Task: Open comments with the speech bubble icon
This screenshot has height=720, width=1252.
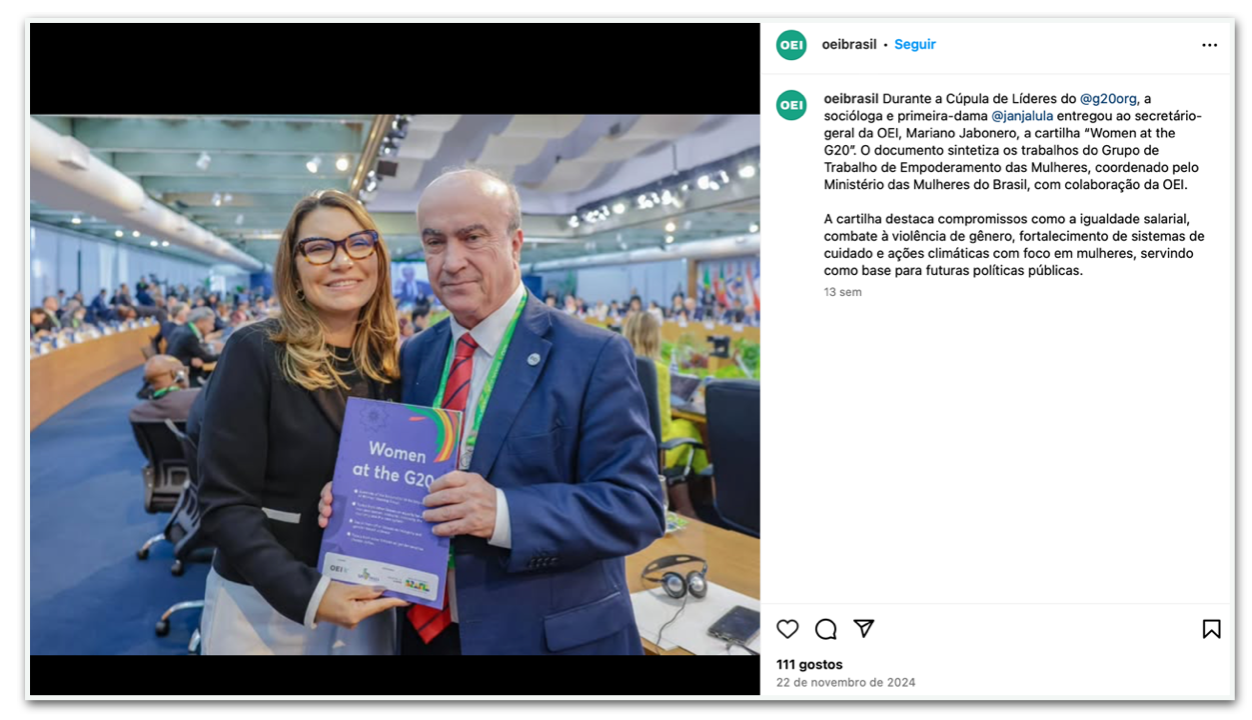Action: pos(826,629)
